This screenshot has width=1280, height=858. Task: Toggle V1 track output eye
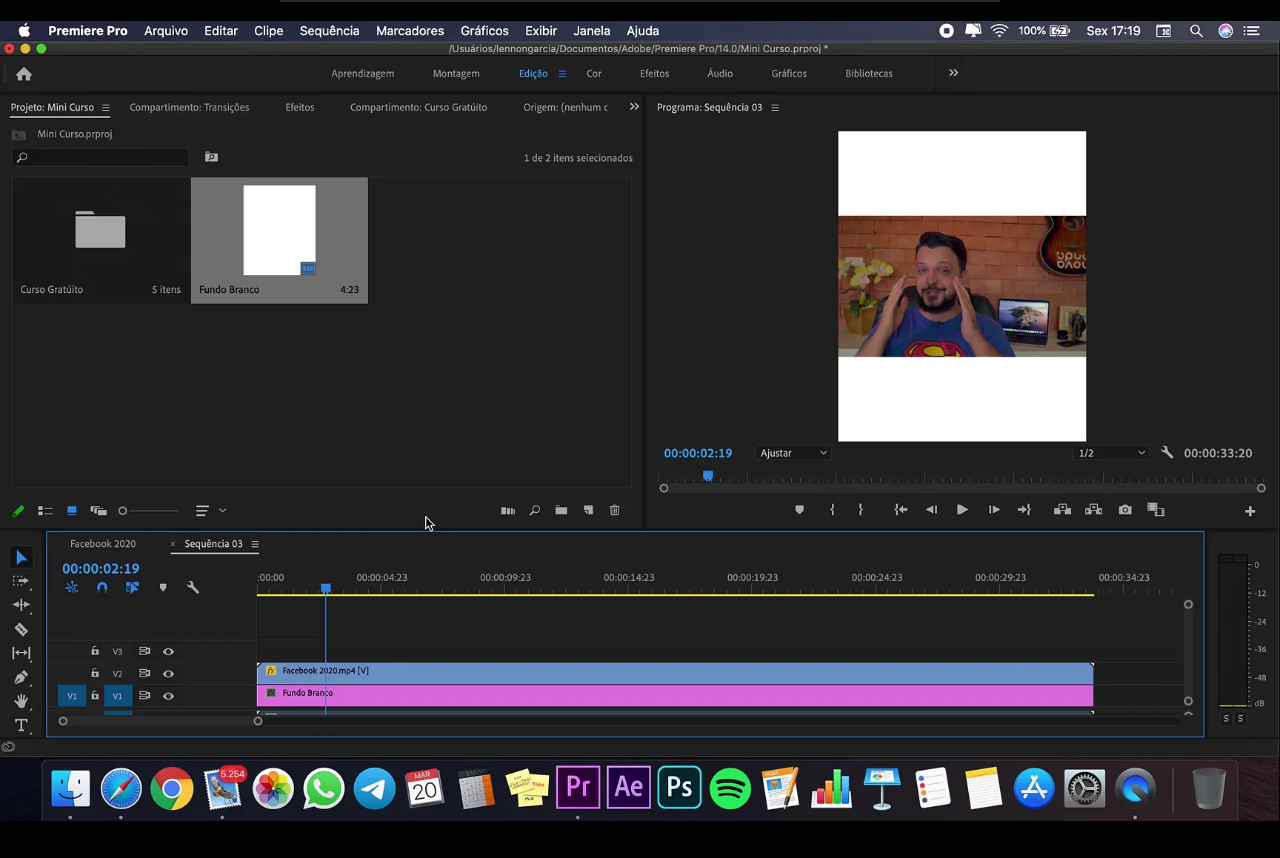tap(168, 696)
